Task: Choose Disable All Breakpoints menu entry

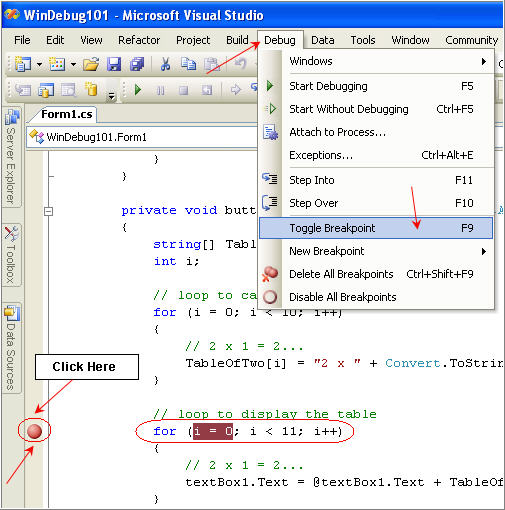Action: (376, 297)
